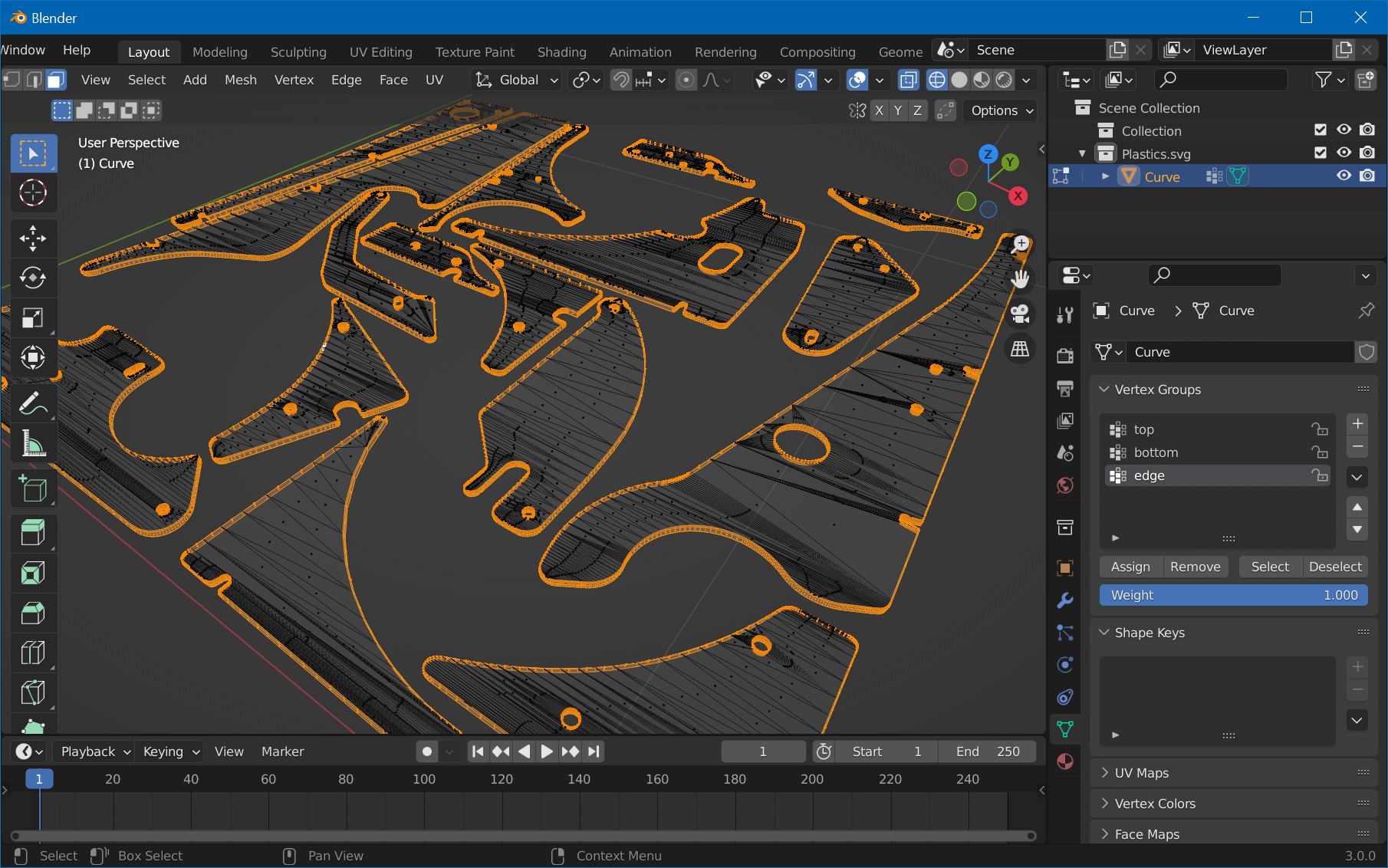This screenshot has width=1388, height=868.
Task: Switch to solid shading mode
Action: (x=959, y=80)
